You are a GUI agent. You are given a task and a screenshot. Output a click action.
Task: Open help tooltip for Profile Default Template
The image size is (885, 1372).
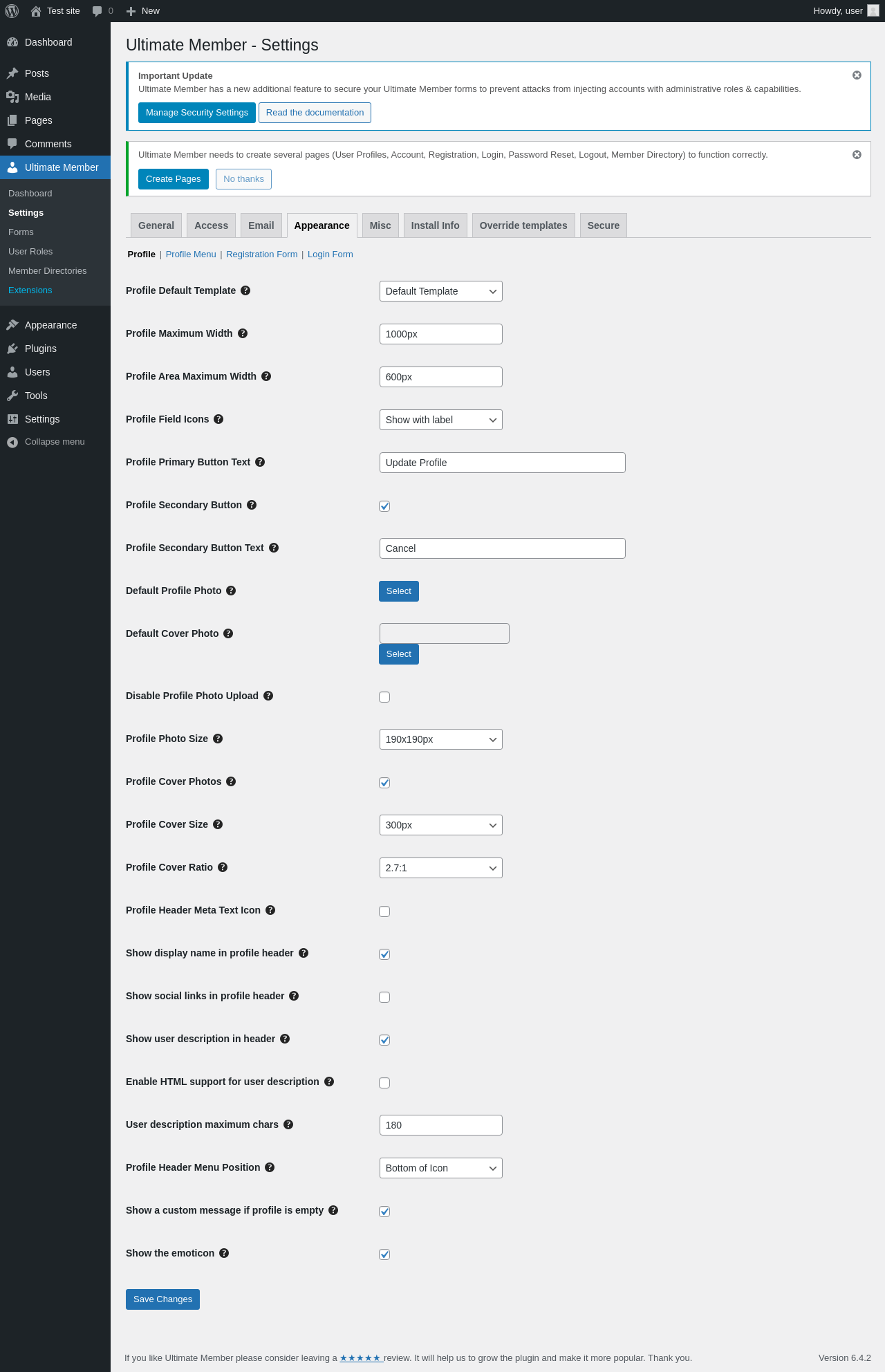coord(245,290)
